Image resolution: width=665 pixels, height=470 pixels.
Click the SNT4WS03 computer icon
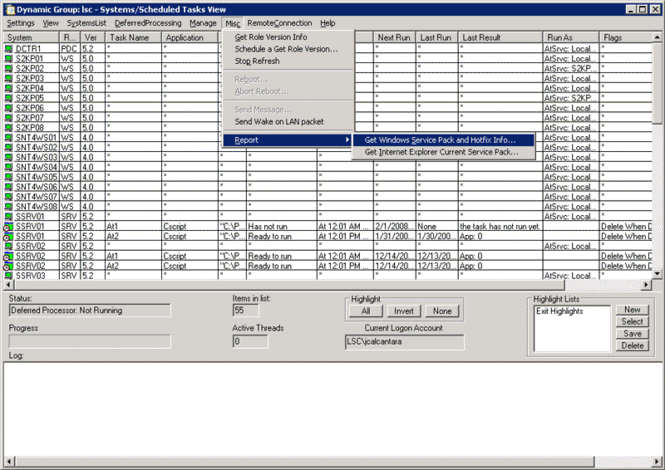coord(8,157)
